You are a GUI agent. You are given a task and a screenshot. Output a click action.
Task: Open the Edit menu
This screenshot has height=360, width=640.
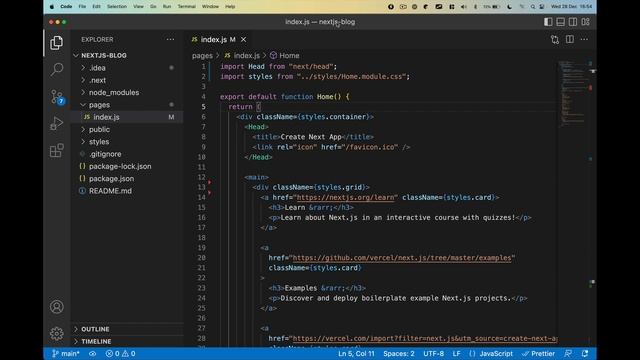point(96,7)
